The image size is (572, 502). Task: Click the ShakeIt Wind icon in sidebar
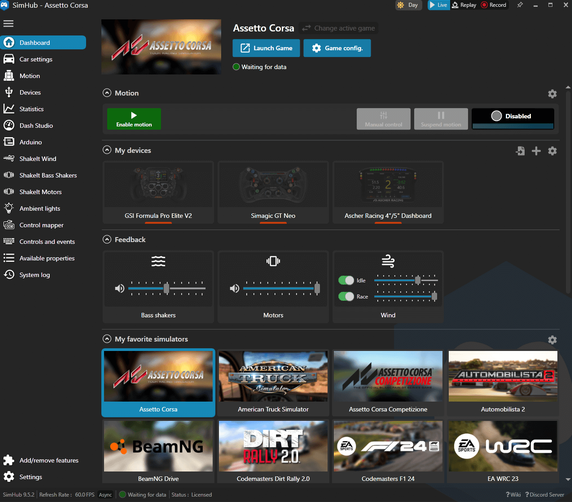(x=9, y=158)
